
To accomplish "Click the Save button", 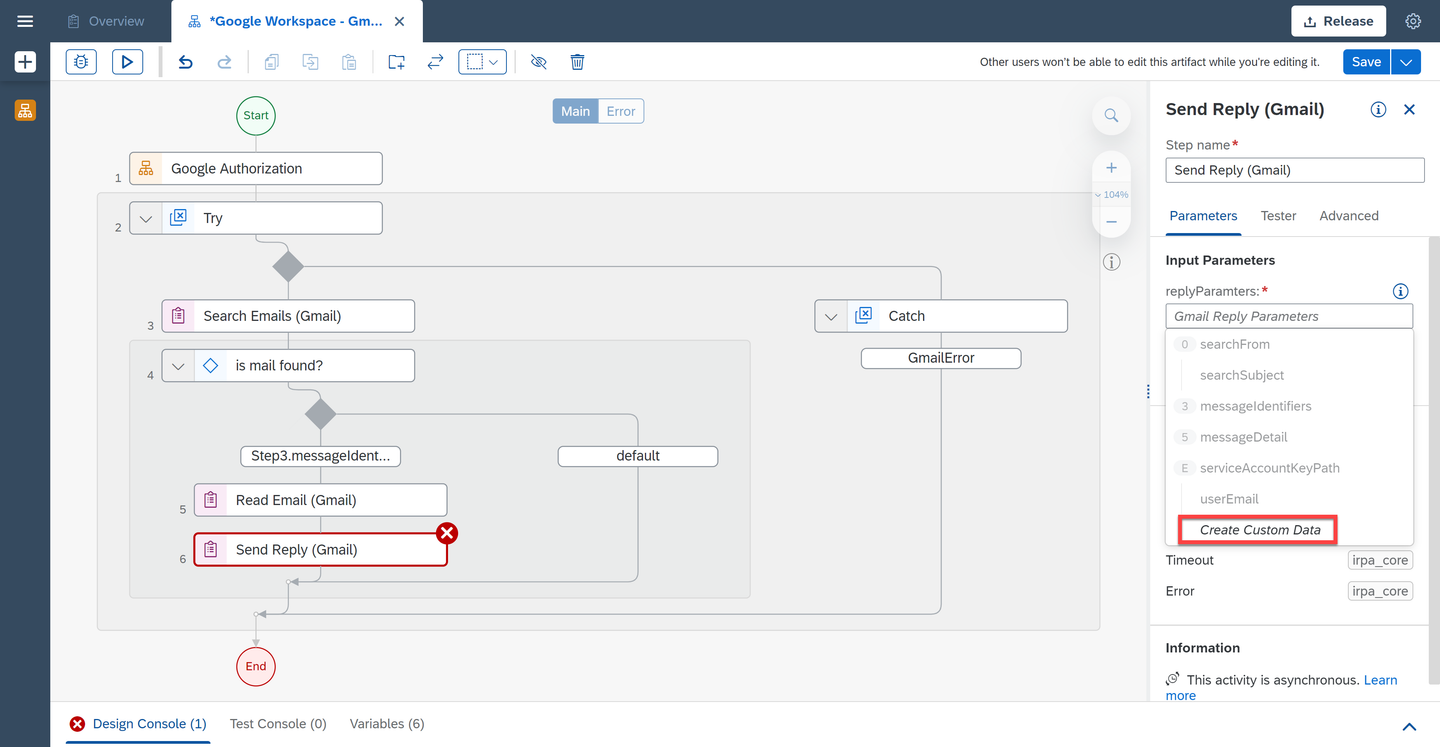I will point(1366,62).
